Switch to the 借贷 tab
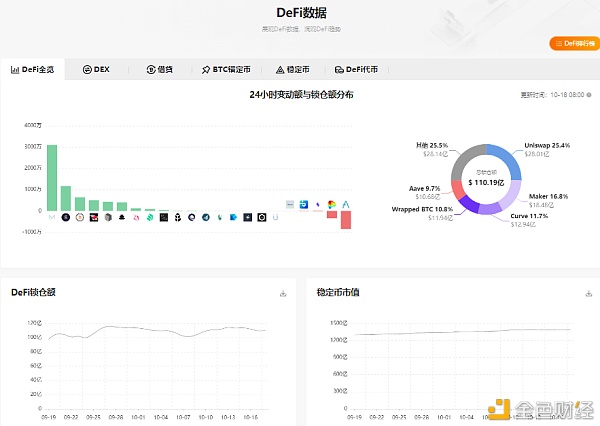Image resolution: width=600 pixels, height=426 pixels. 160,70
